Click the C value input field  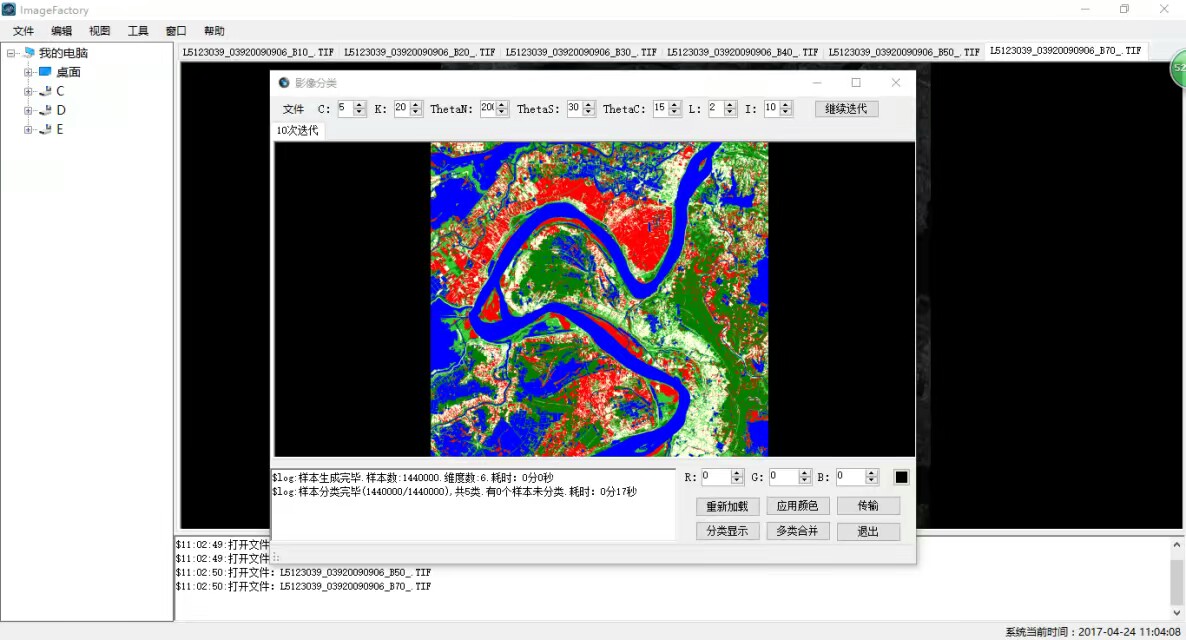(345, 108)
